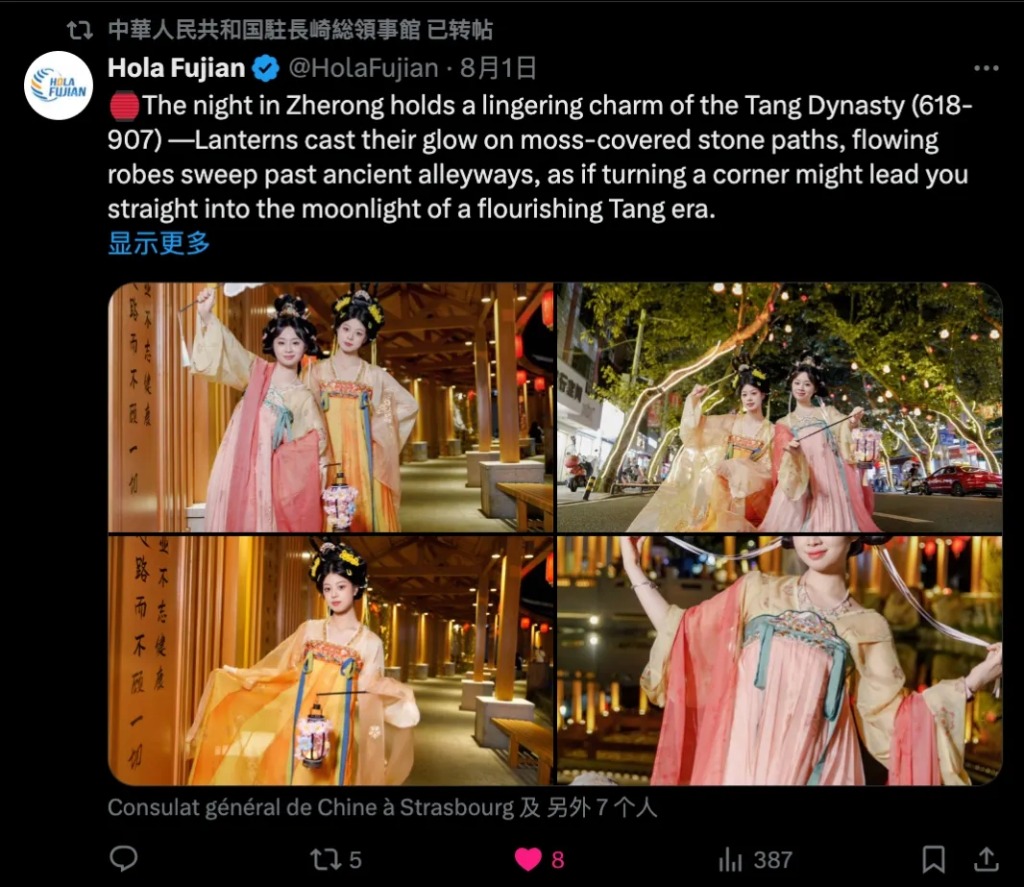Screen dimensions: 1024x887
Task: Click the retweet icon showing 5
Action: tap(335, 860)
